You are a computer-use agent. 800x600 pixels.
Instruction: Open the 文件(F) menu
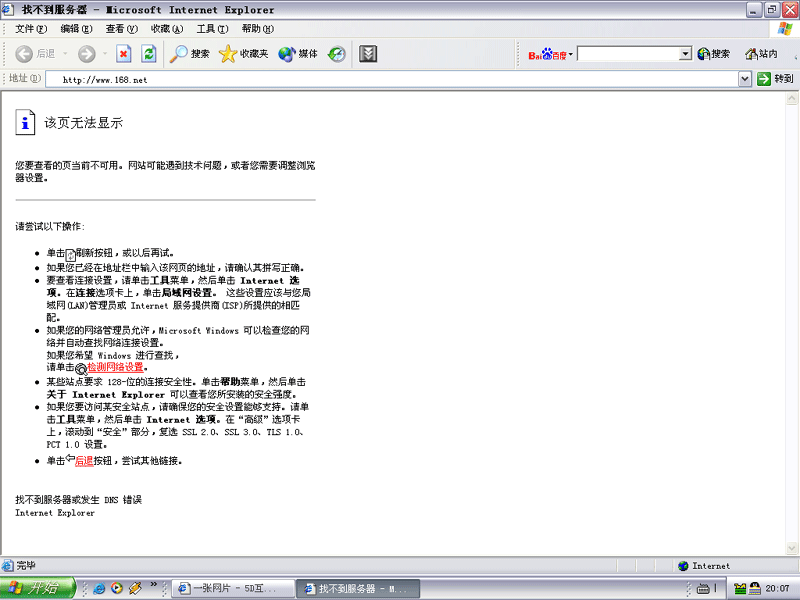pos(31,29)
